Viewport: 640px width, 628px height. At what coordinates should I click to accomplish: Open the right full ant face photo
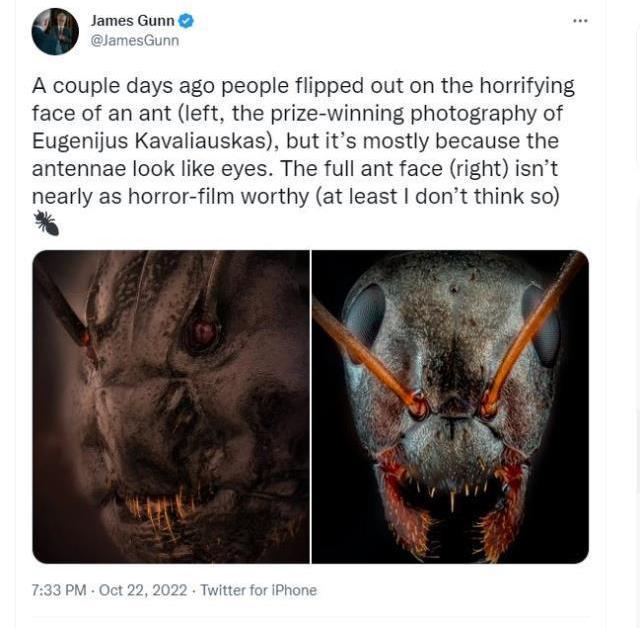click(450, 406)
